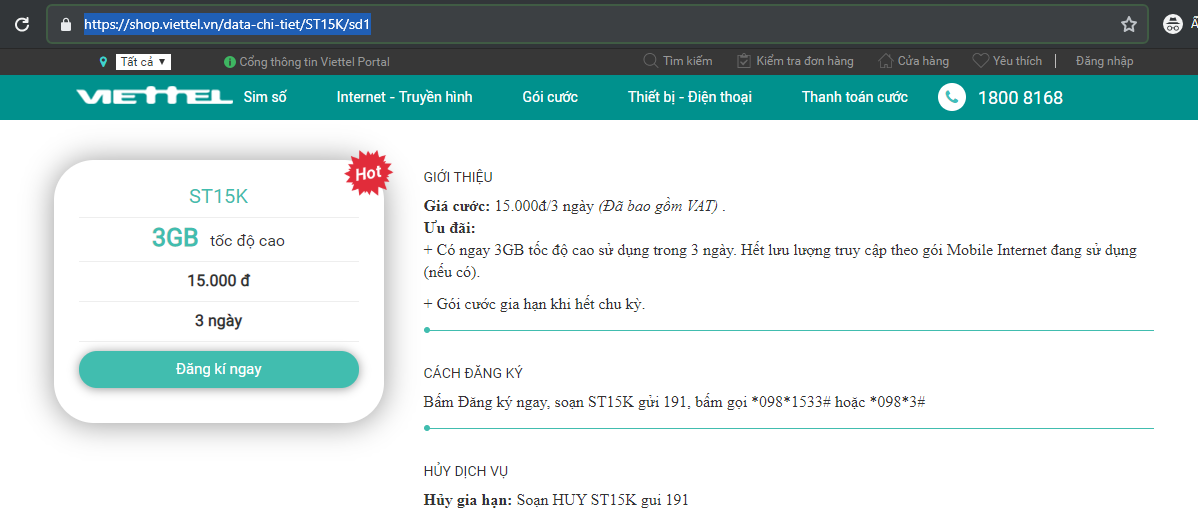Click the location pin icon
Image resolution: width=1198 pixels, height=522 pixels.
pos(103,62)
